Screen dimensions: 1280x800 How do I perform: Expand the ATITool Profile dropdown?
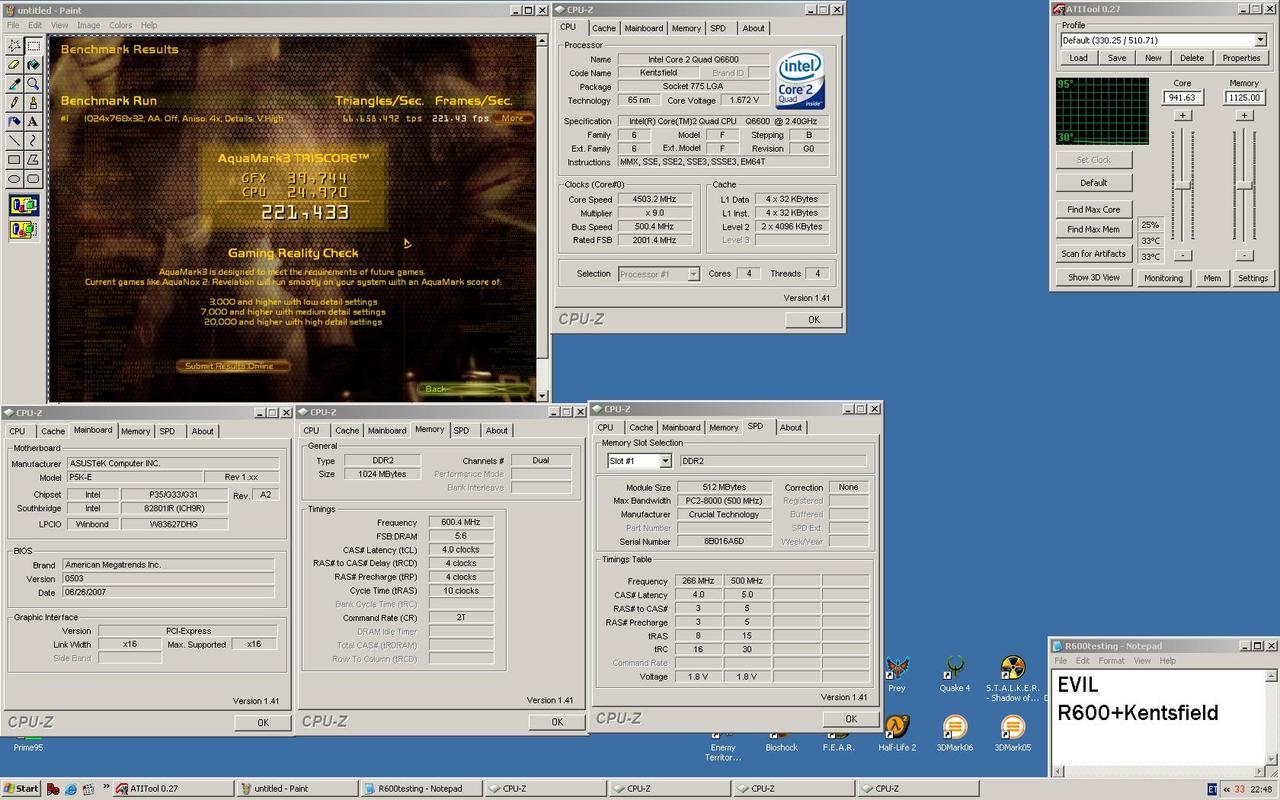tap(1260, 40)
